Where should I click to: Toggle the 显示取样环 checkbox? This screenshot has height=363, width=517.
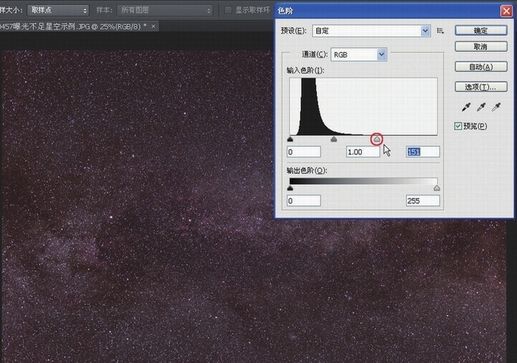(x=228, y=10)
